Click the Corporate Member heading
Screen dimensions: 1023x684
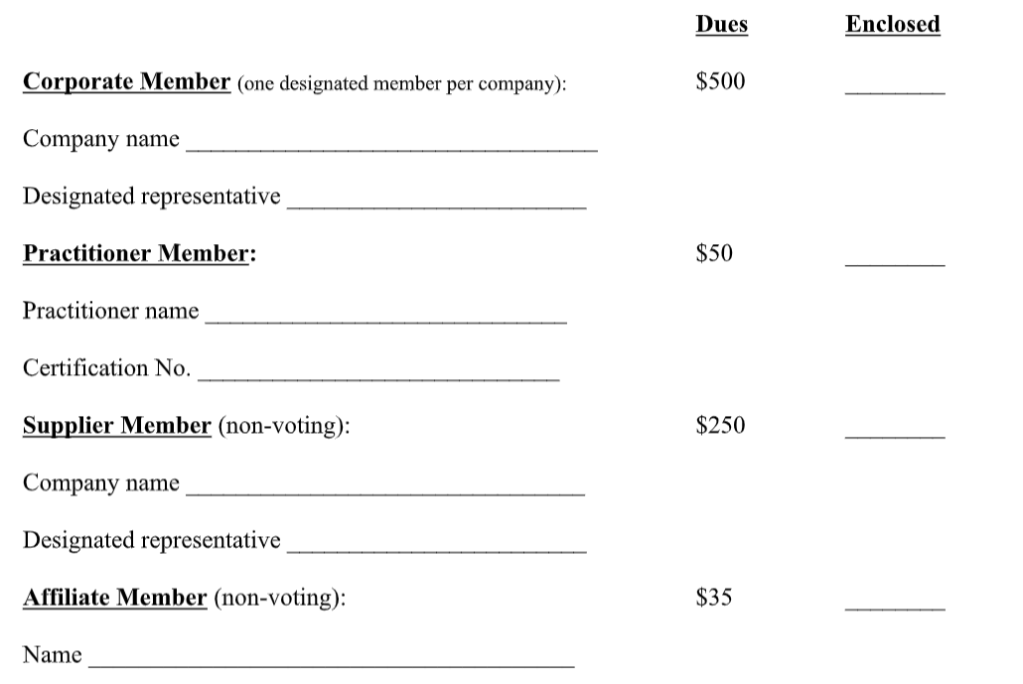click(127, 82)
